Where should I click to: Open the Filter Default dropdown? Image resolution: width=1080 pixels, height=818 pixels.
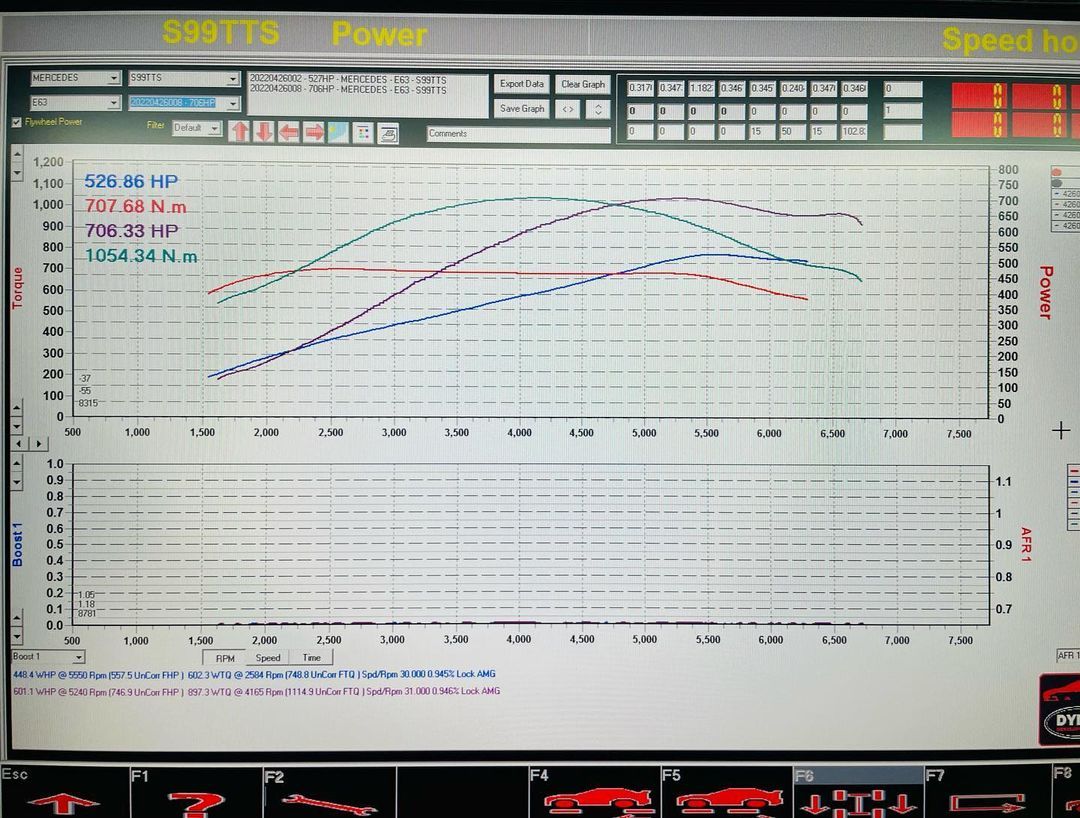196,128
